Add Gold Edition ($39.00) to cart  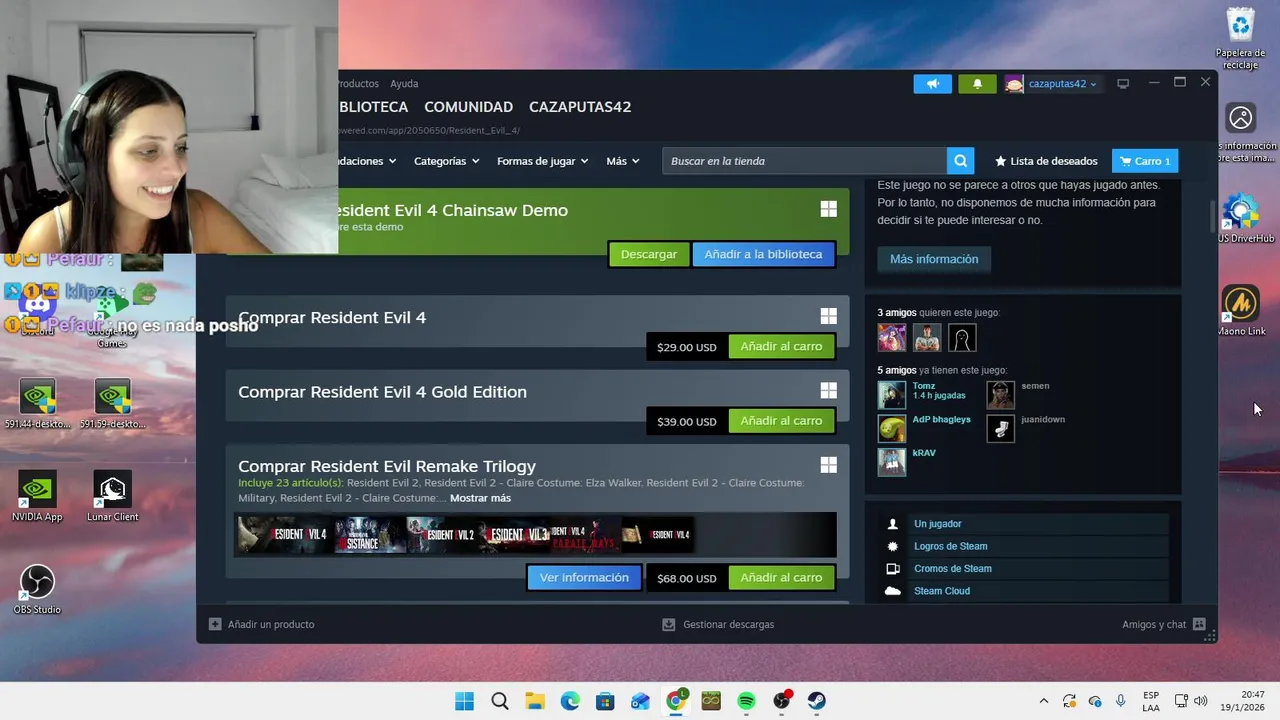click(781, 421)
